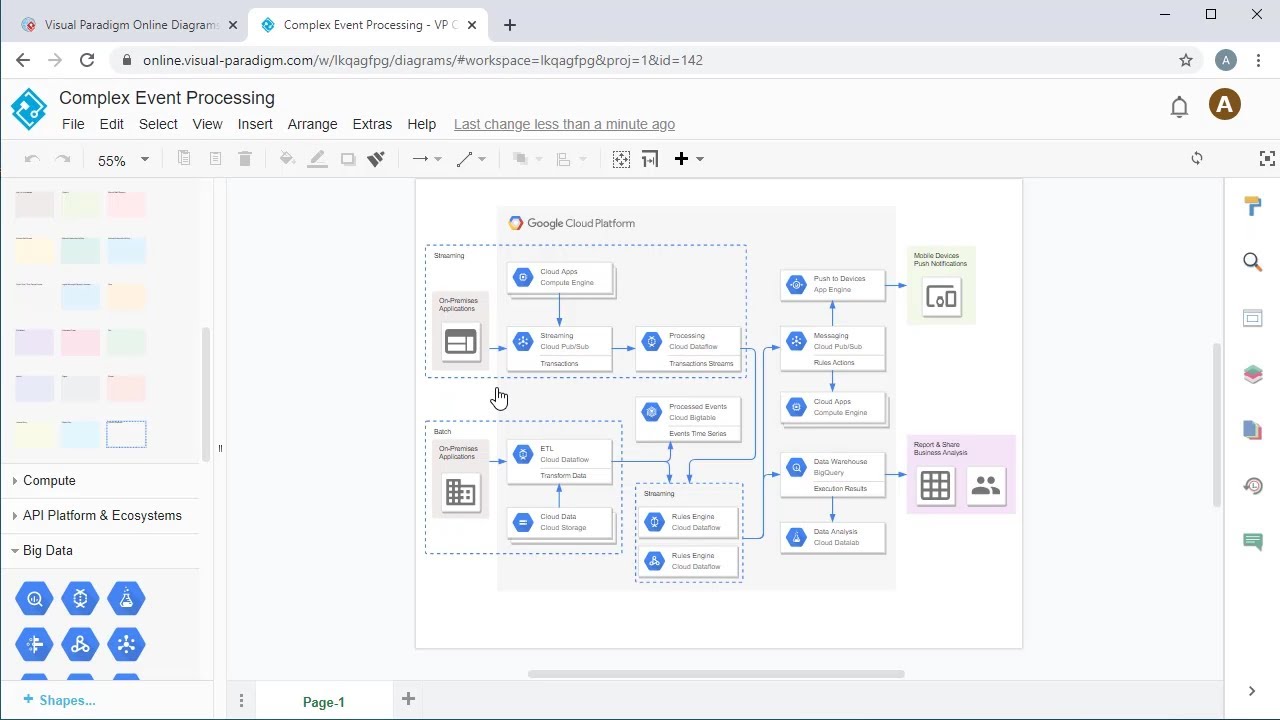Open the pages icon in the right sidebar
1280x720 pixels.
coord(1253,430)
